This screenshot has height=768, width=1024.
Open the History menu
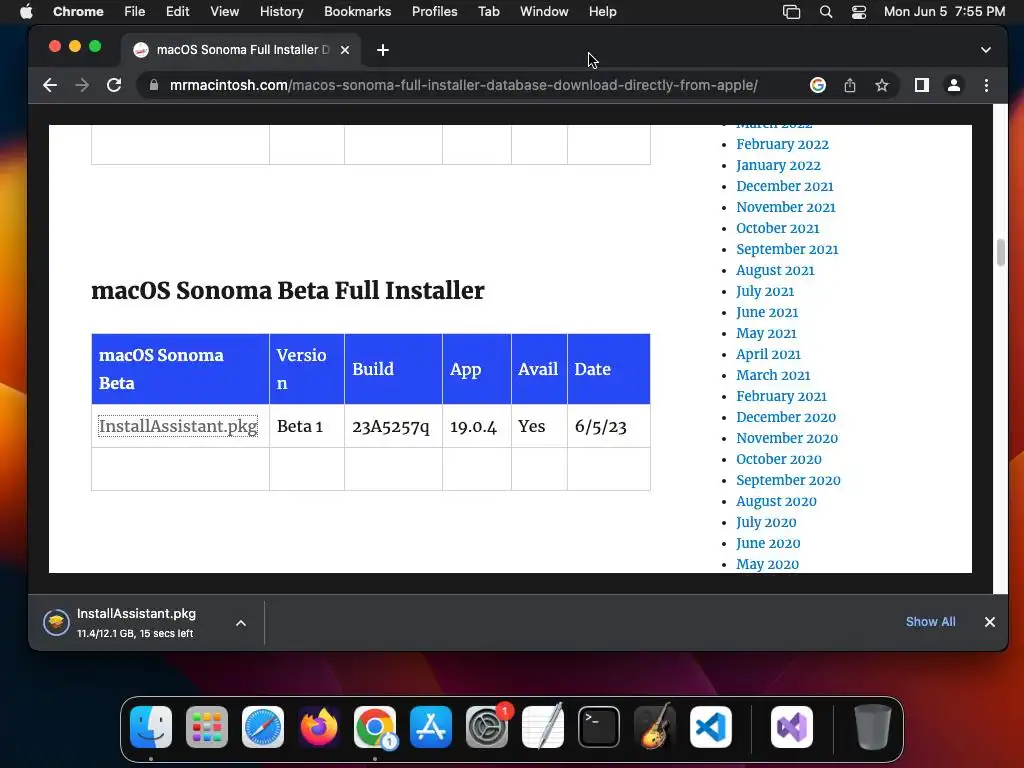(281, 12)
